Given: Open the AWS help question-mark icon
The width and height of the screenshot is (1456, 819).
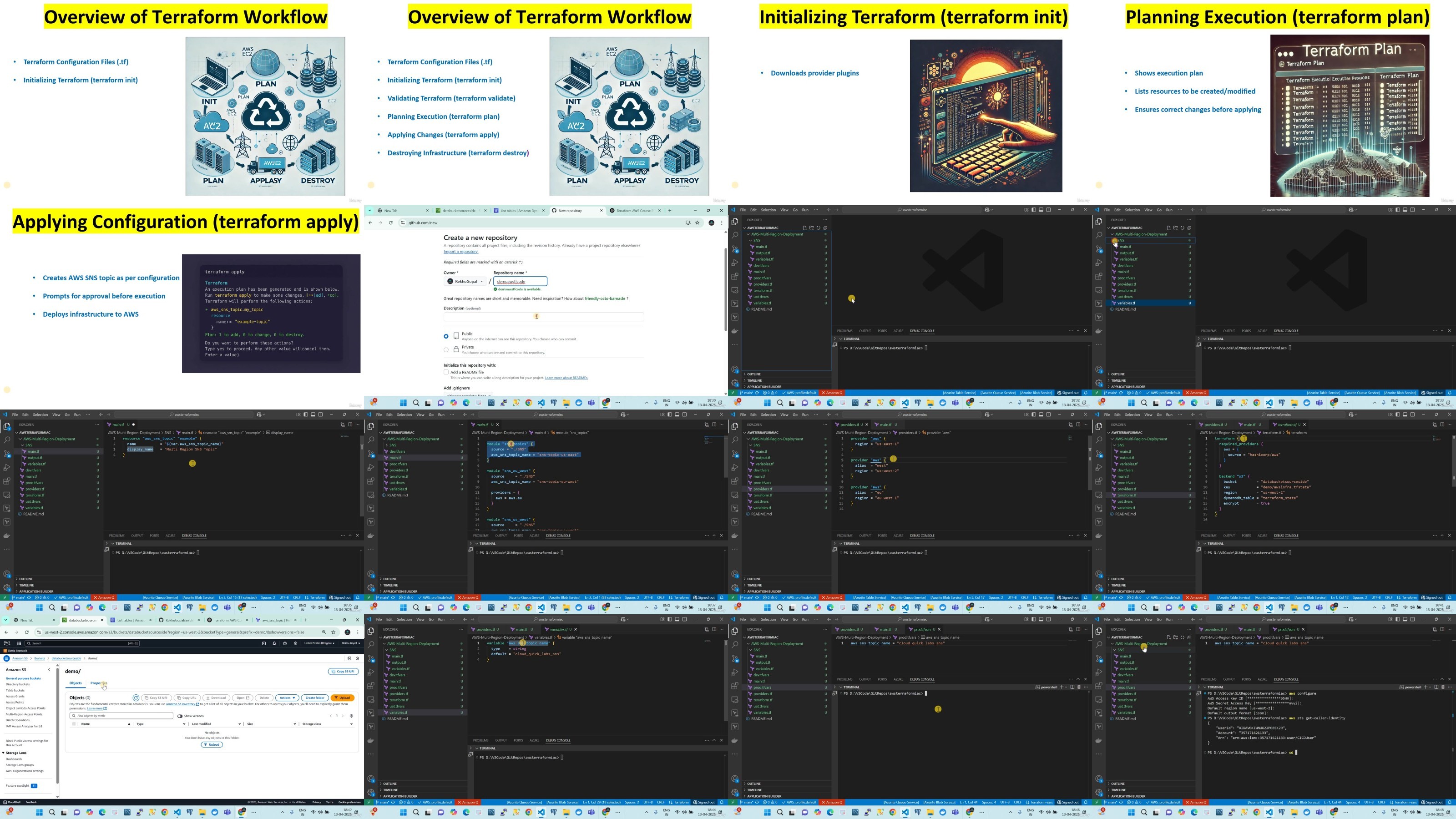Looking at the screenshot, I should click(x=285, y=643).
